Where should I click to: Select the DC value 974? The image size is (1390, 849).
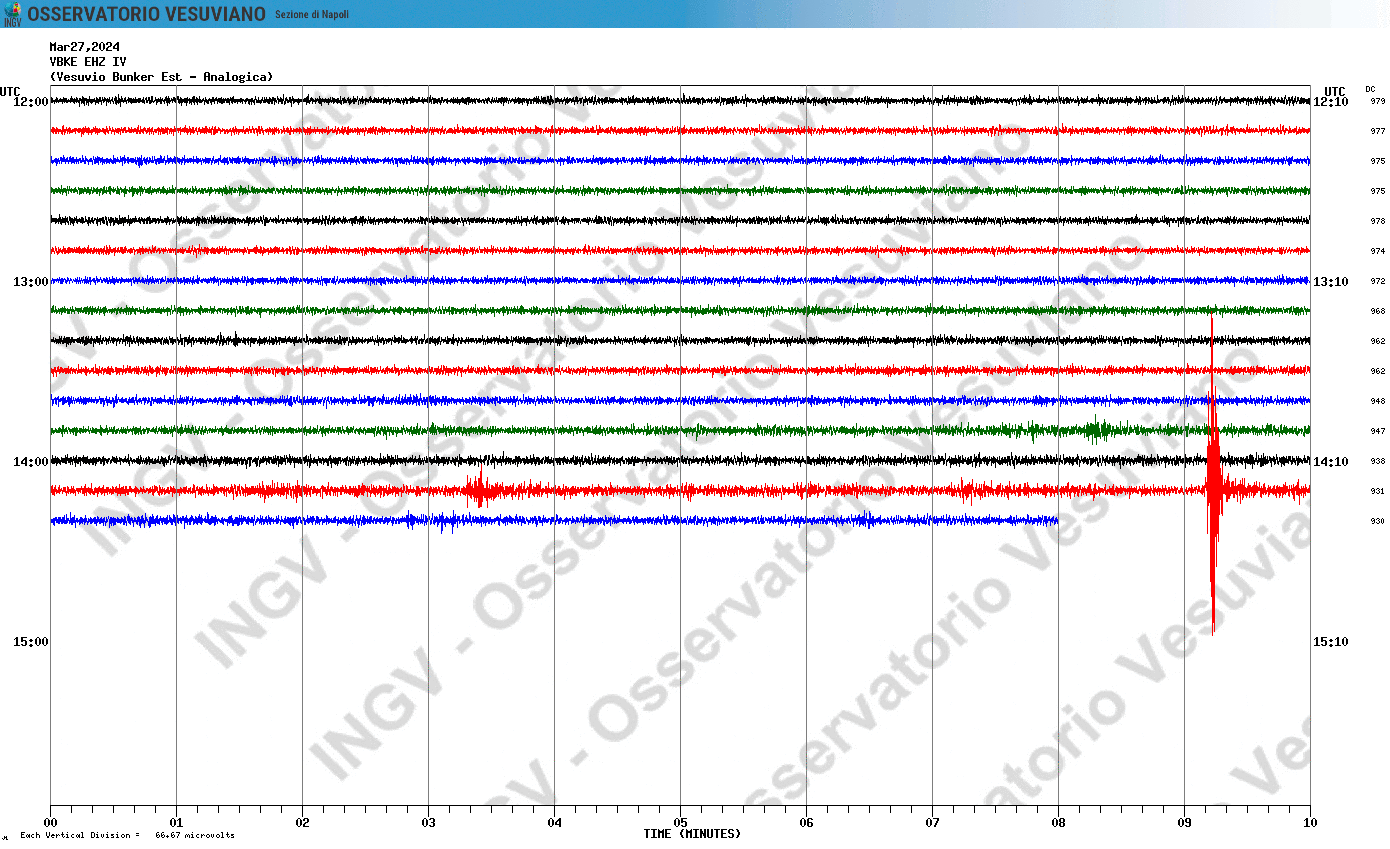[x=1377, y=251]
